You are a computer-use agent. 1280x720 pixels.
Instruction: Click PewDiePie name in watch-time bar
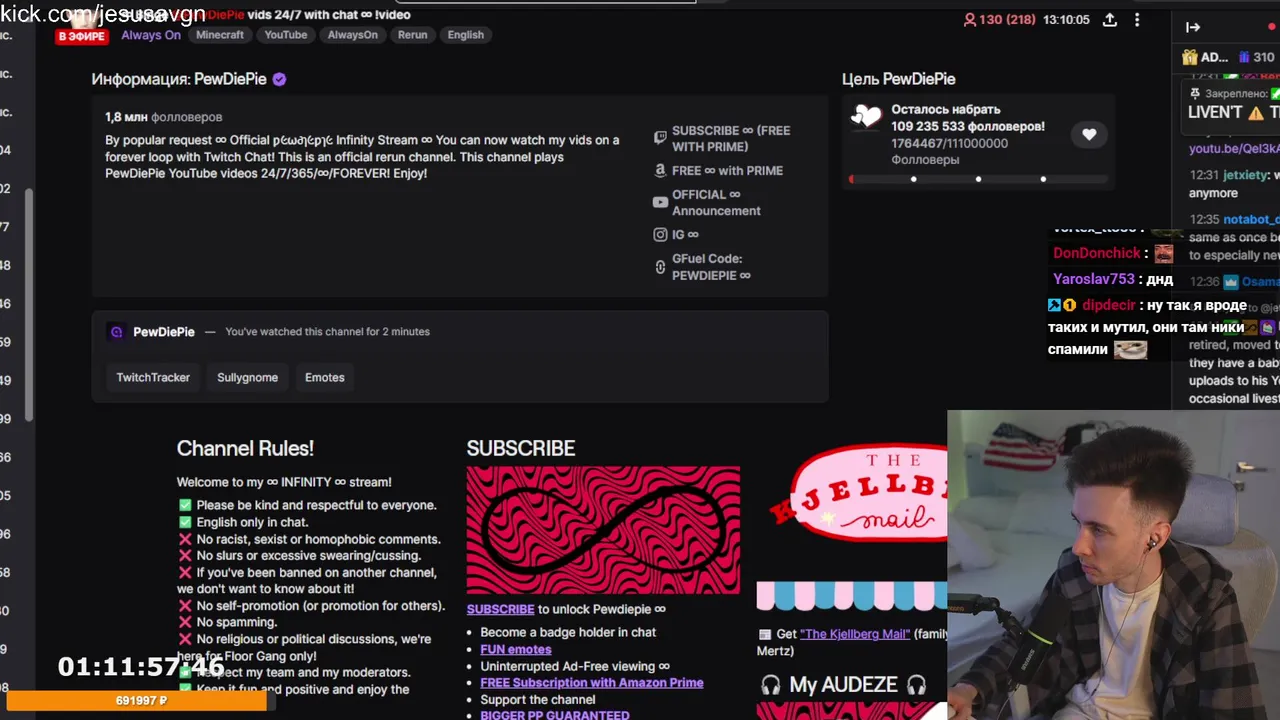[x=164, y=332]
